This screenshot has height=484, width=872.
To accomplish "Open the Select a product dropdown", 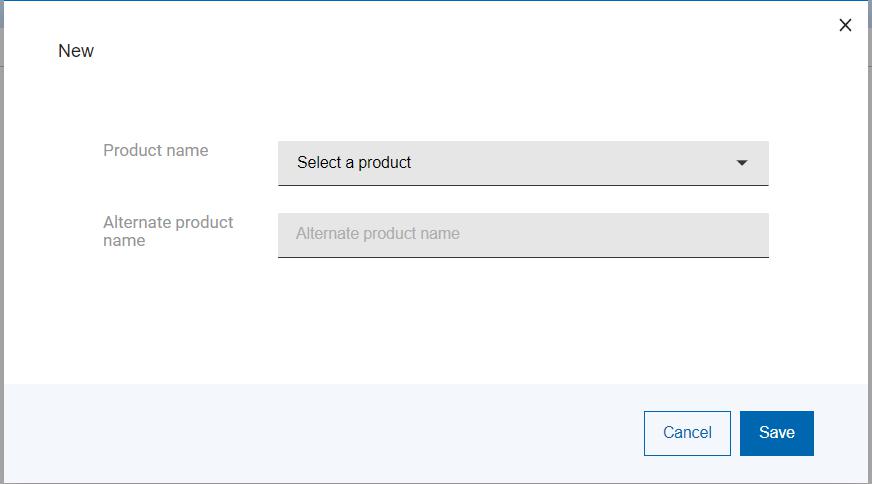I will coord(523,163).
